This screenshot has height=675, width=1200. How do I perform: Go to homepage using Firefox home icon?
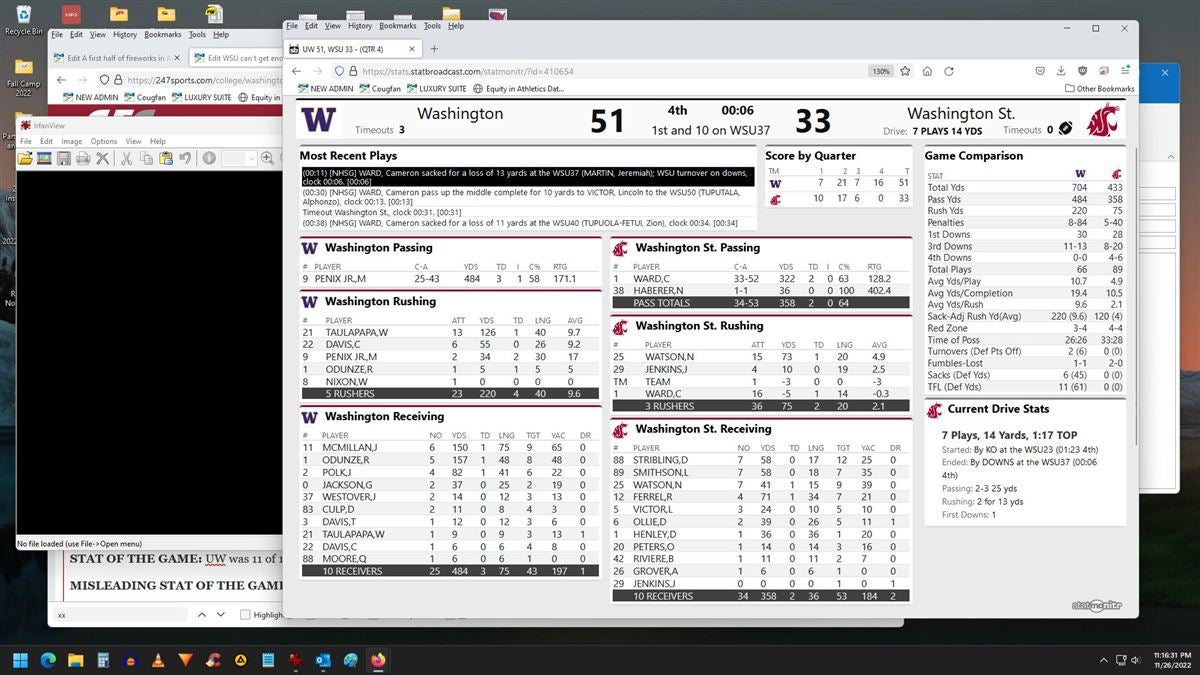click(x=927, y=71)
